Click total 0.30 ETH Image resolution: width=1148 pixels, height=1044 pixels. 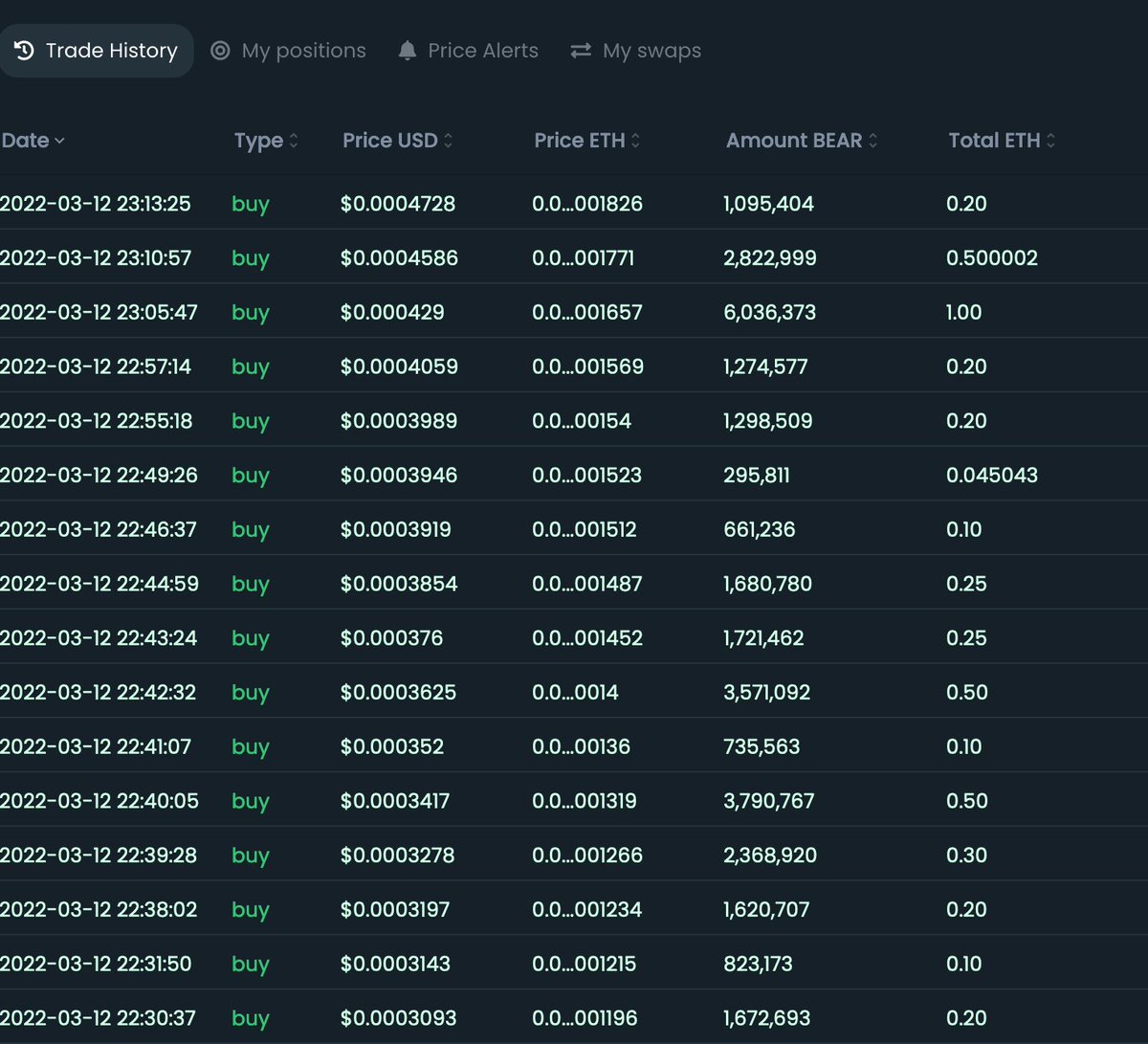point(967,855)
